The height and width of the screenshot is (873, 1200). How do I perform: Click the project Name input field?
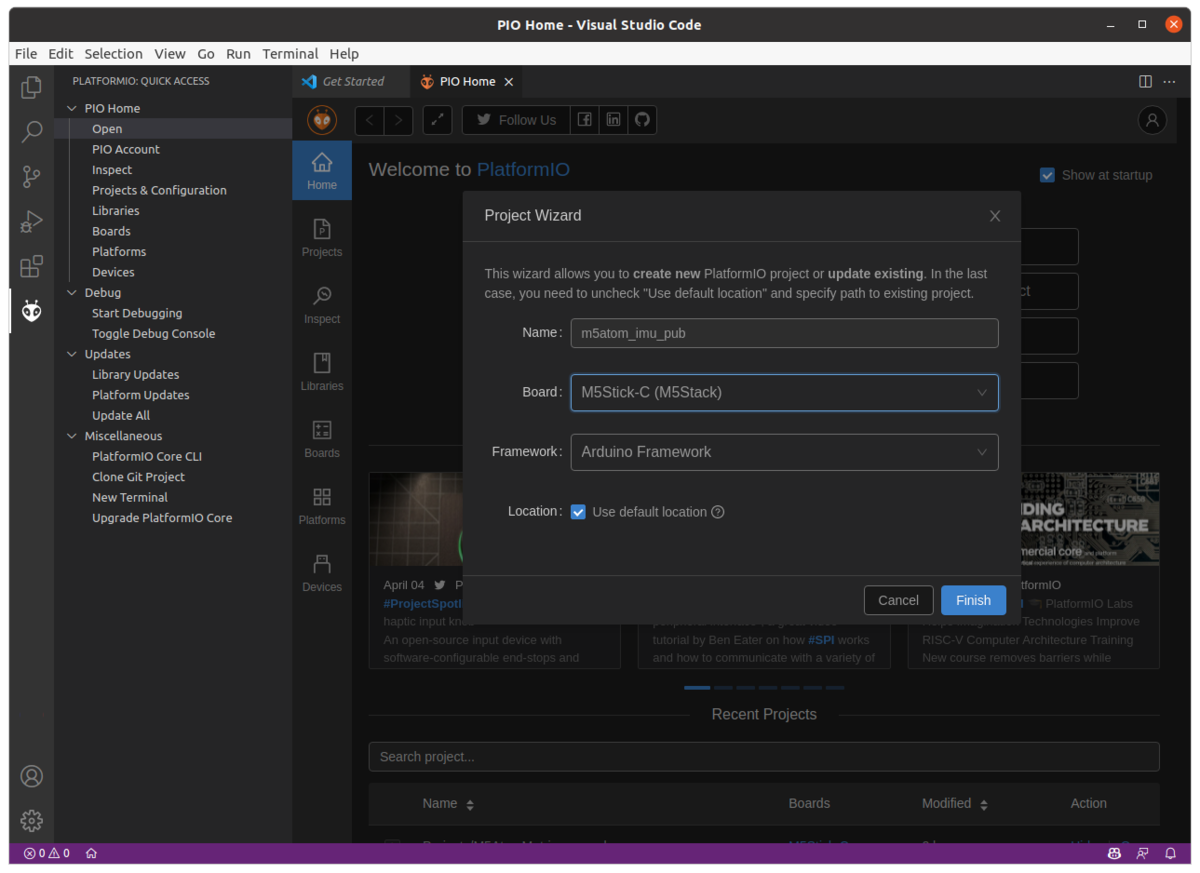[784, 333]
